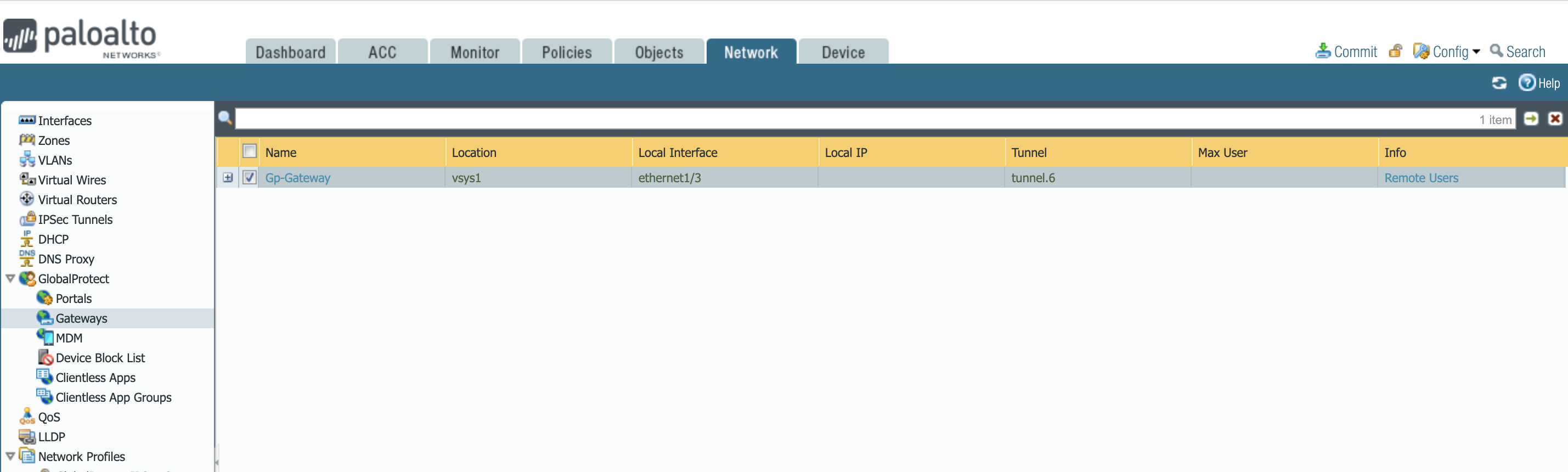Open the Help page
This screenshot has height=472, width=1568.
pyautogui.click(x=1539, y=83)
